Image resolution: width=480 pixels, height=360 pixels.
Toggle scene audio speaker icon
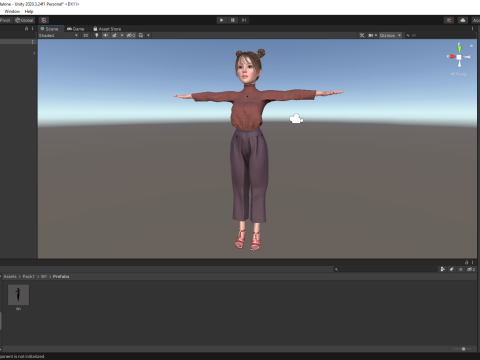click(x=106, y=35)
